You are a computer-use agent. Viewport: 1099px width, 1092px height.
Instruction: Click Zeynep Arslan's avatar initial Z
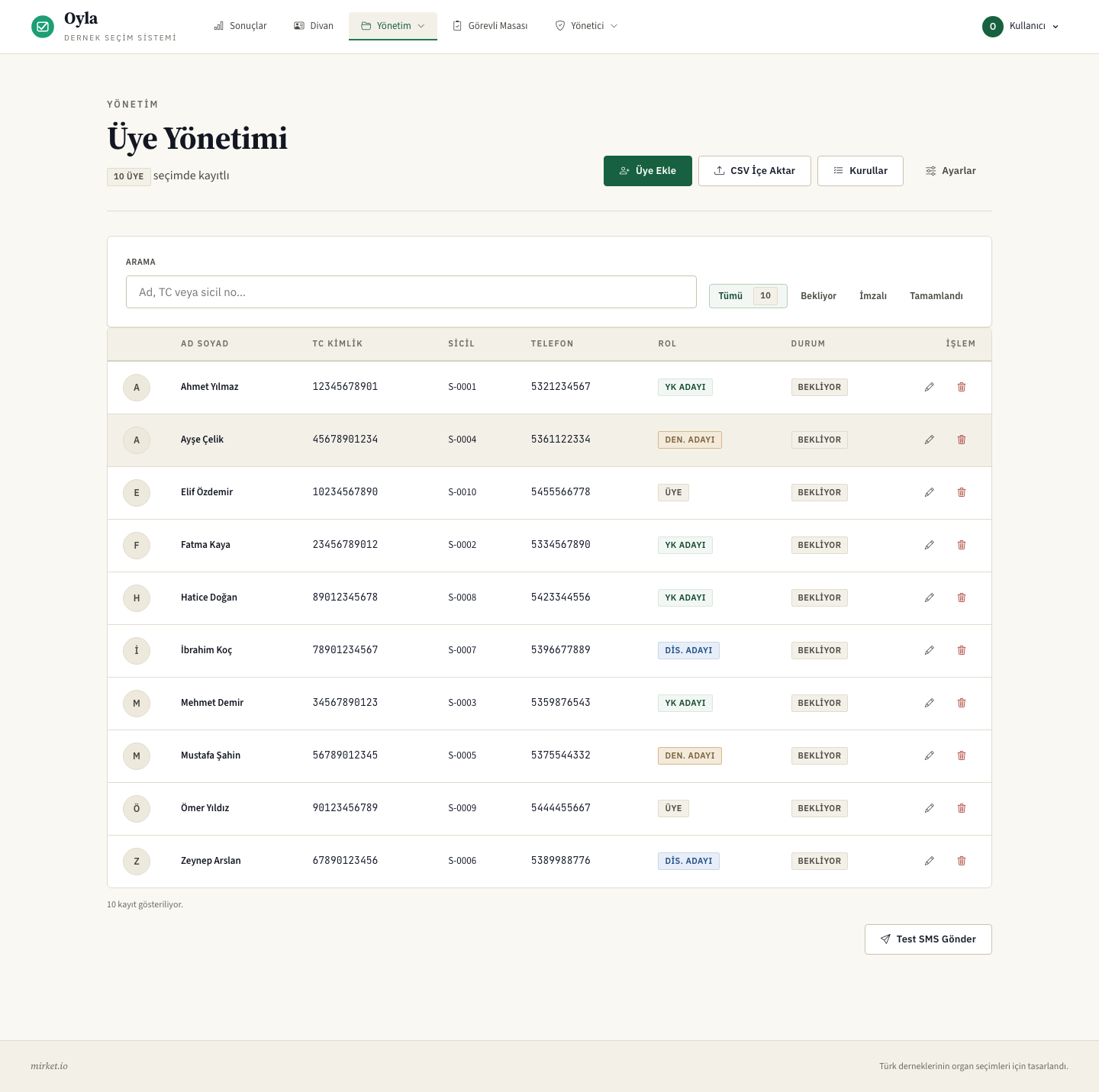[x=137, y=862]
